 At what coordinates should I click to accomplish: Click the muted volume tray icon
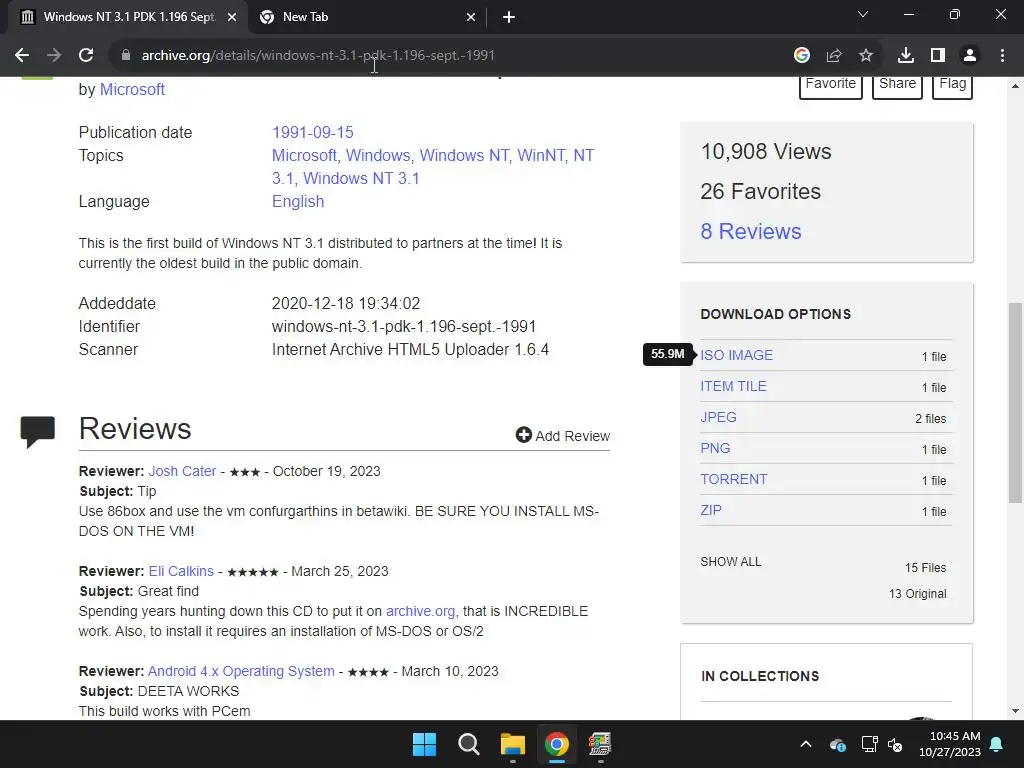pos(895,744)
